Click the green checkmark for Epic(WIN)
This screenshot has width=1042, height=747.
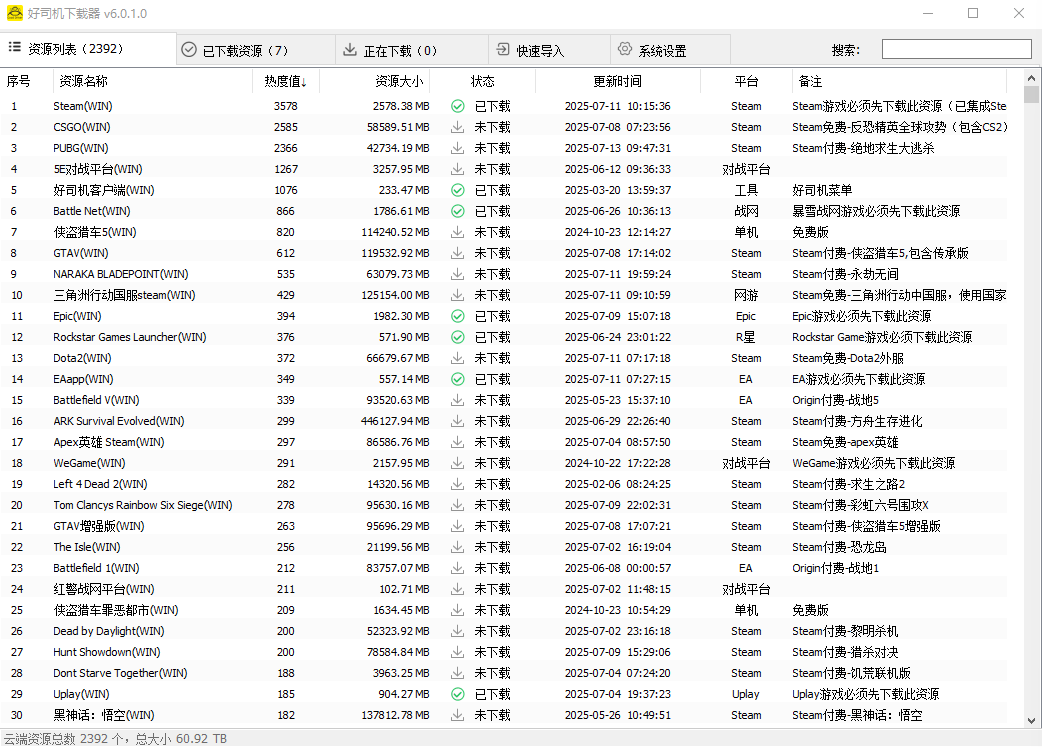pos(457,316)
